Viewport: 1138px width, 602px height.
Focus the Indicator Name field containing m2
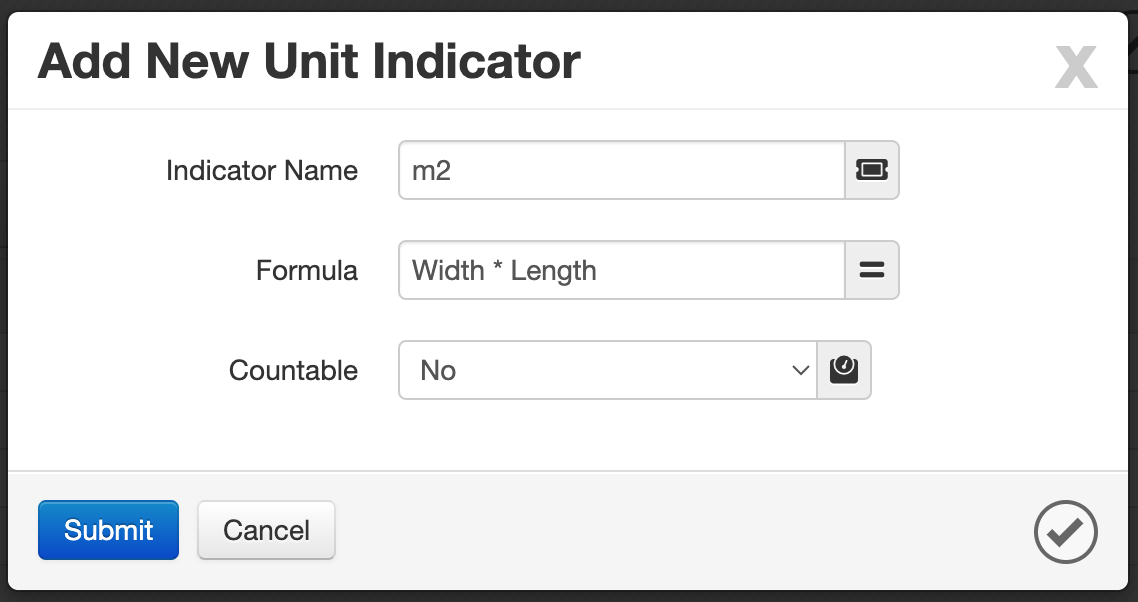622,170
